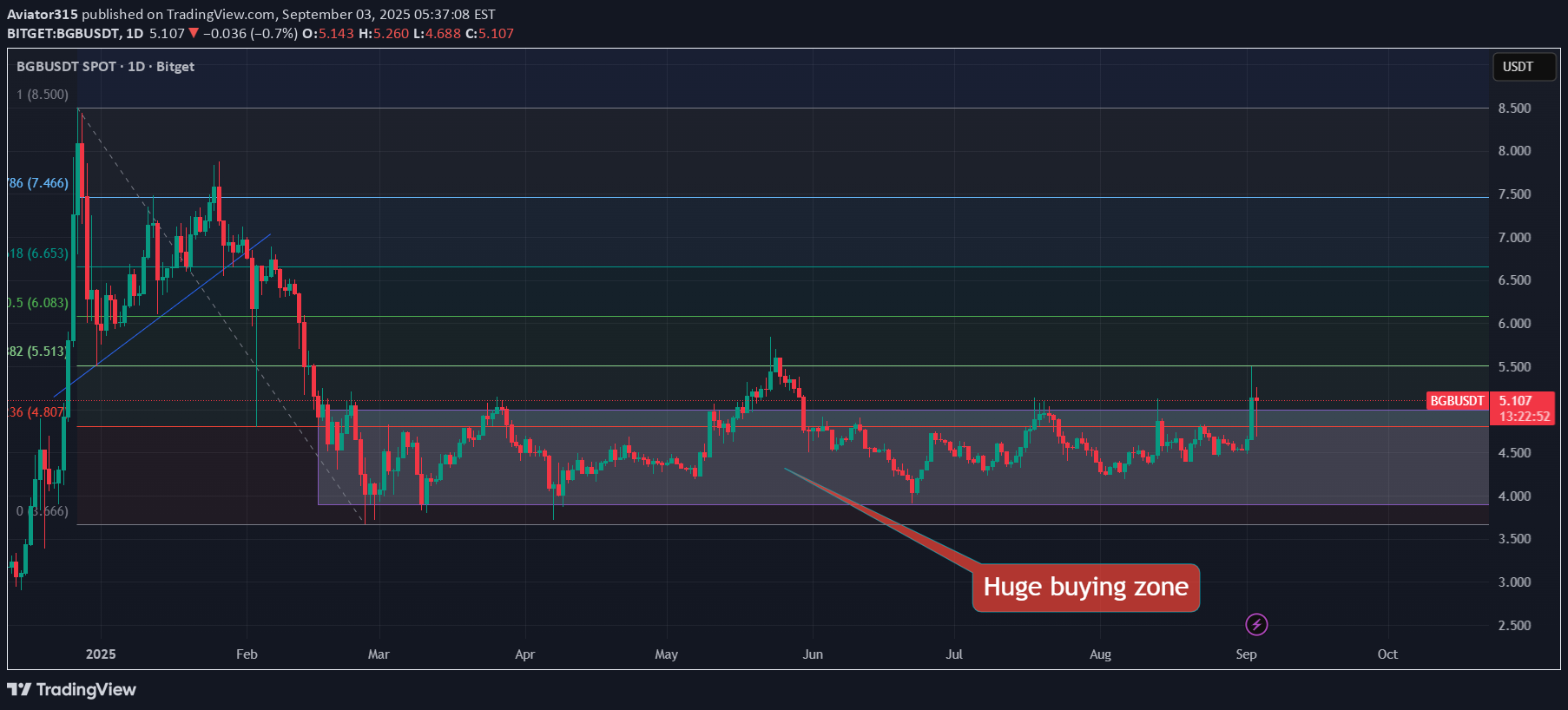Click the 7.000 price axis value

point(1514,238)
